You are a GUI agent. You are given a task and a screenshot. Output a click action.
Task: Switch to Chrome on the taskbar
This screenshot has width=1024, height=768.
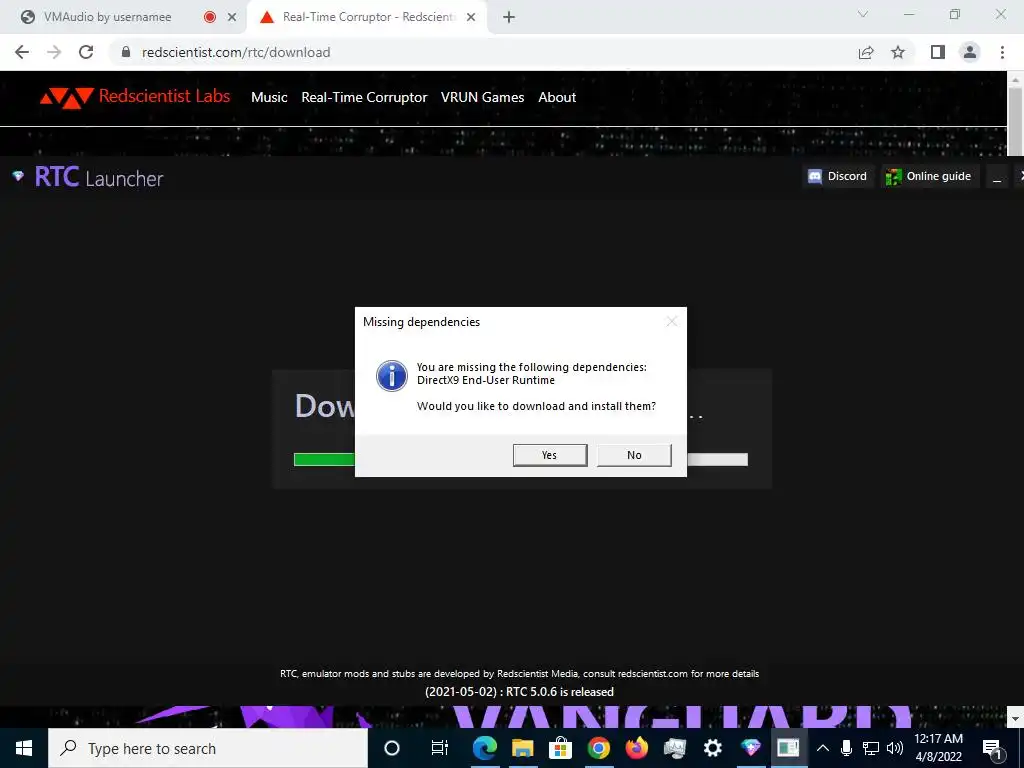coord(598,748)
